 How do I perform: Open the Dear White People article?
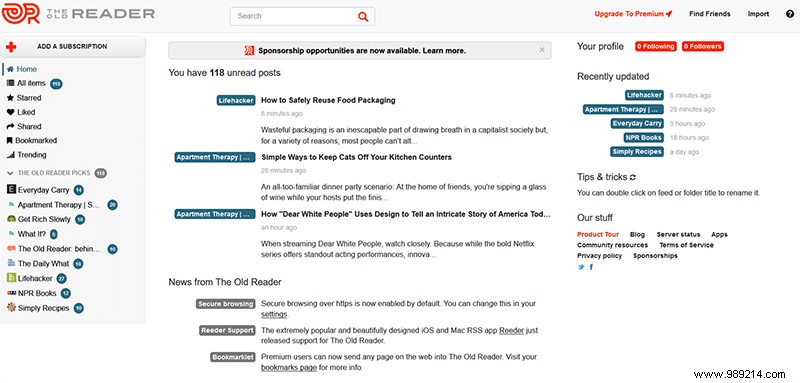point(406,214)
